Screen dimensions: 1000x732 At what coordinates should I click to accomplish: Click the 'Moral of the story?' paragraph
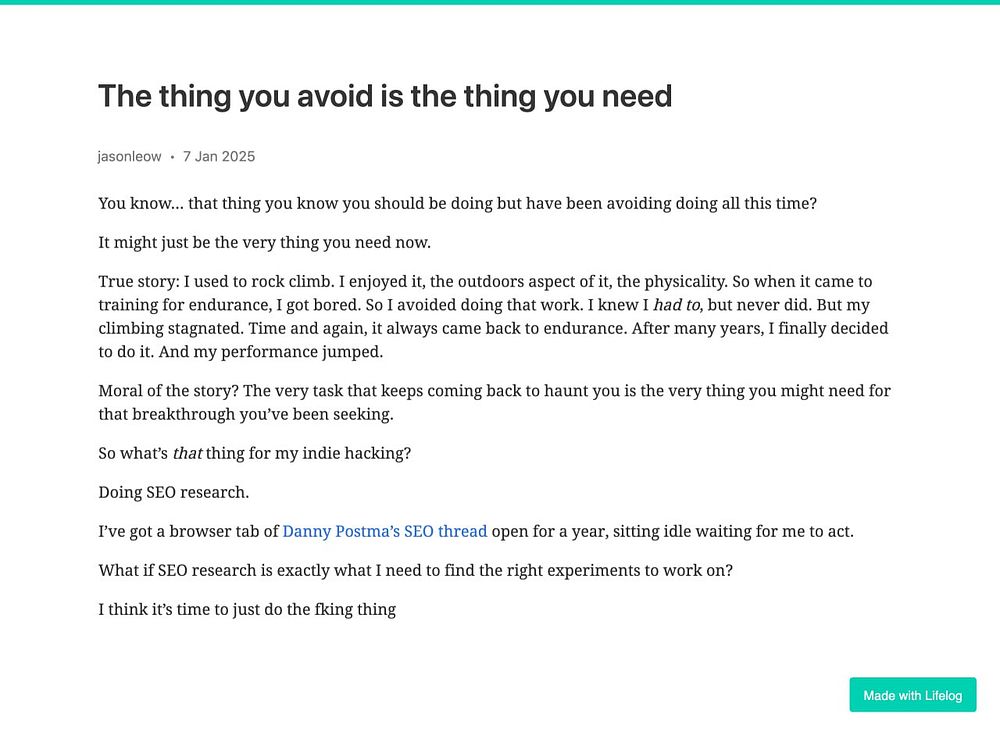point(494,402)
